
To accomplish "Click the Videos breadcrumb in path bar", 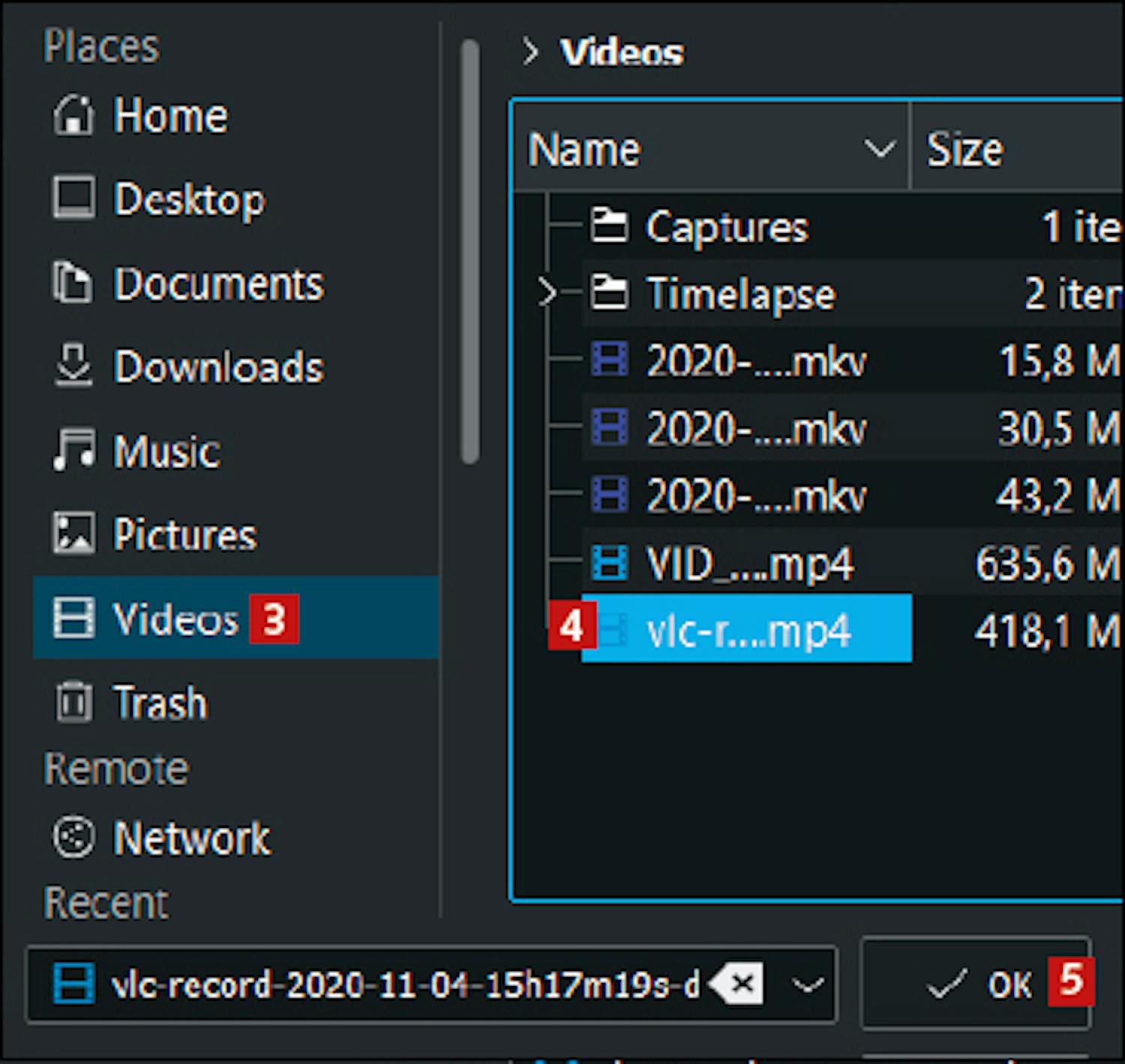I will (x=622, y=52).
